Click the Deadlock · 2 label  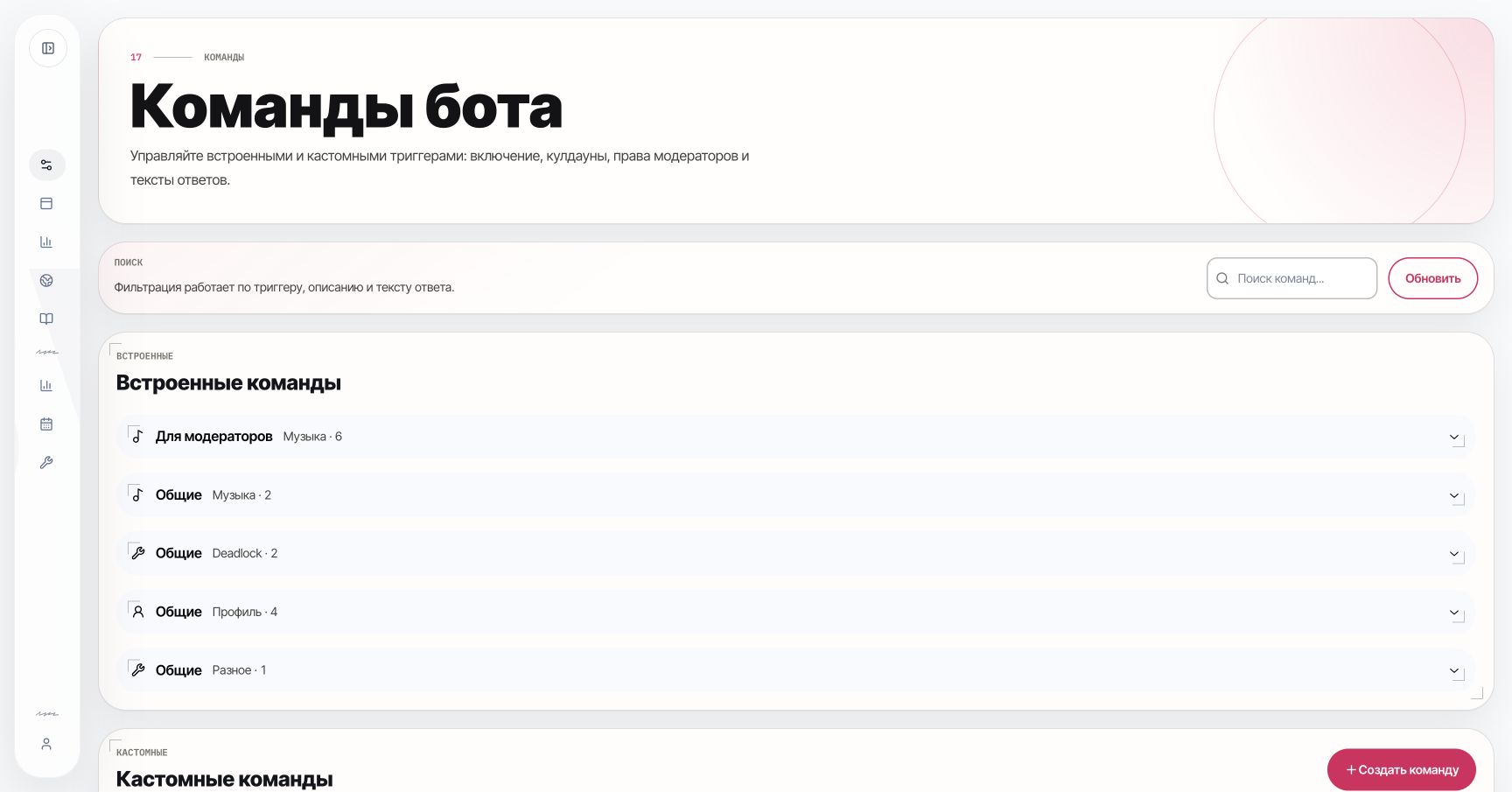point(245,553)
